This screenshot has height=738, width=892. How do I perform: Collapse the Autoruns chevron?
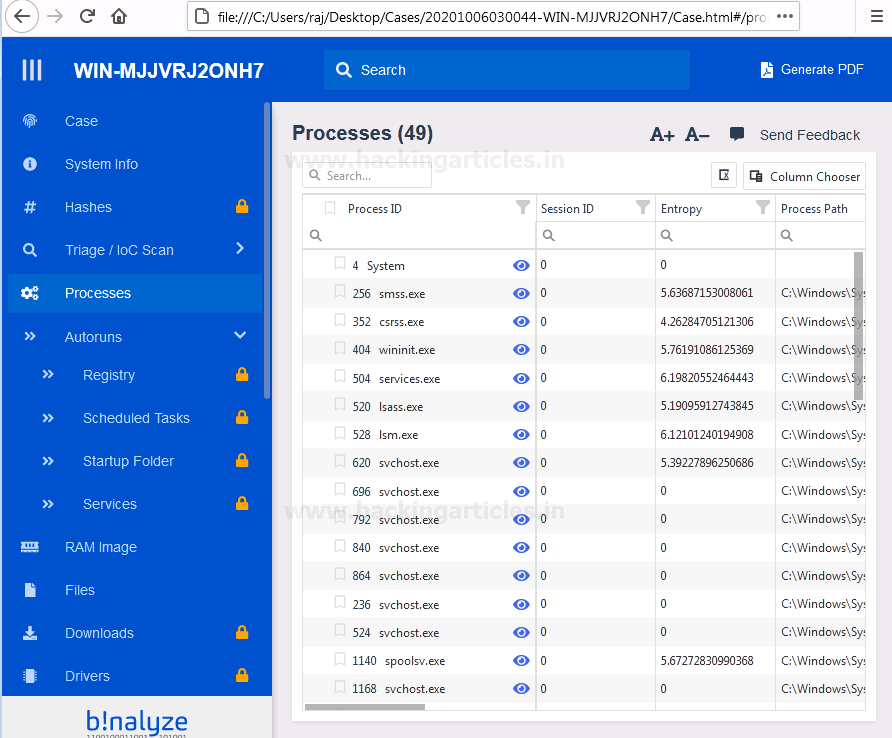tap(240, 335)
